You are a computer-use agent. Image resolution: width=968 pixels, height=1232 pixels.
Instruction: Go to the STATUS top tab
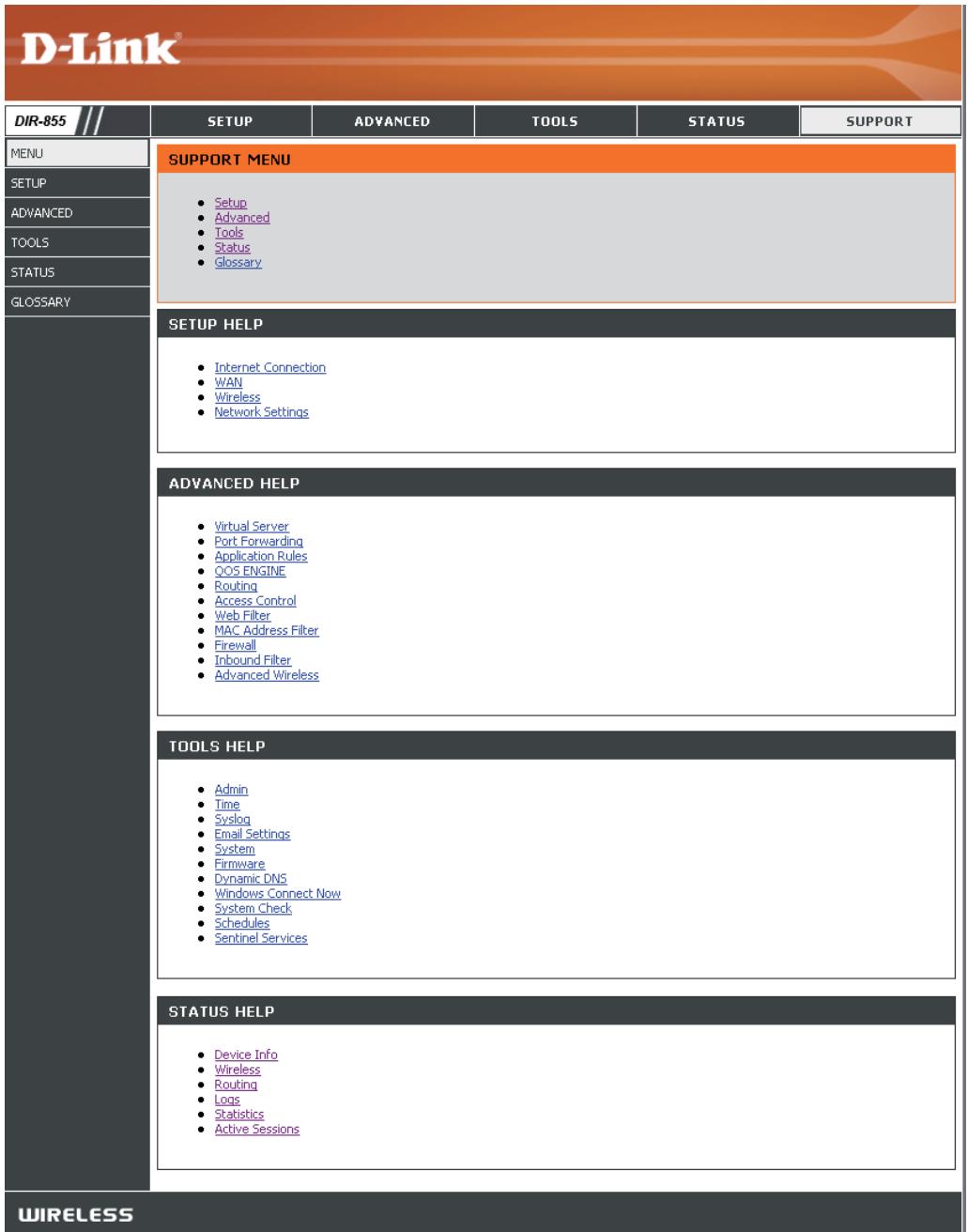click(717, 121)
